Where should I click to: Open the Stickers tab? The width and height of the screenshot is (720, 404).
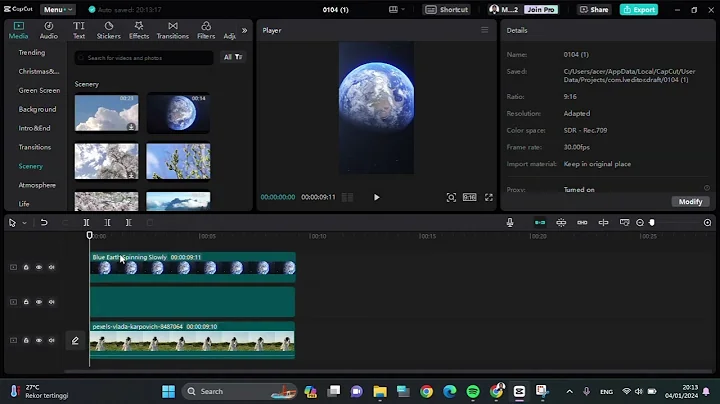[x=108, y=30]
